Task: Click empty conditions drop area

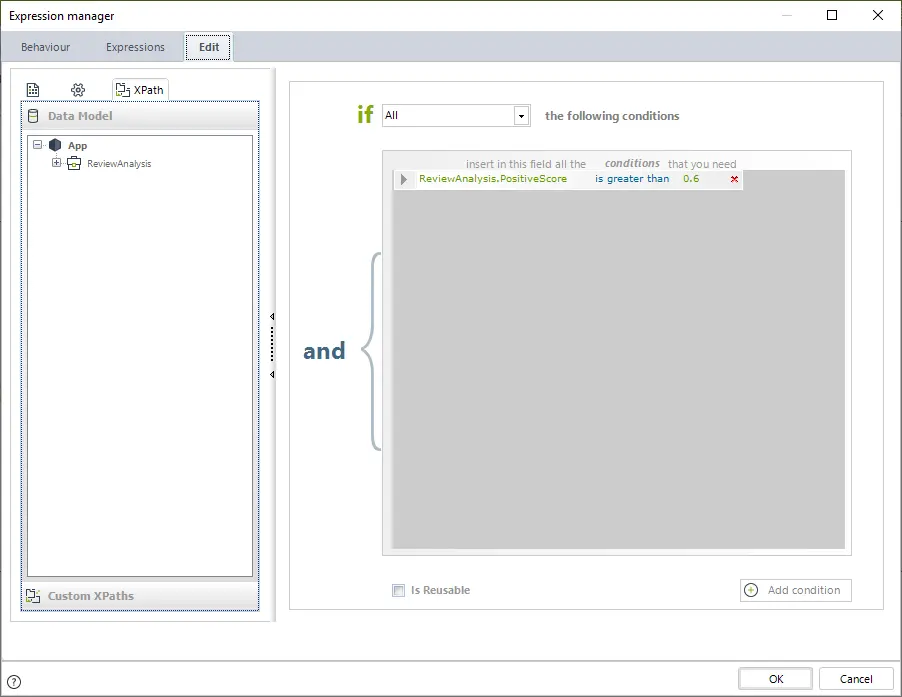Action: [x=619, y=368]
